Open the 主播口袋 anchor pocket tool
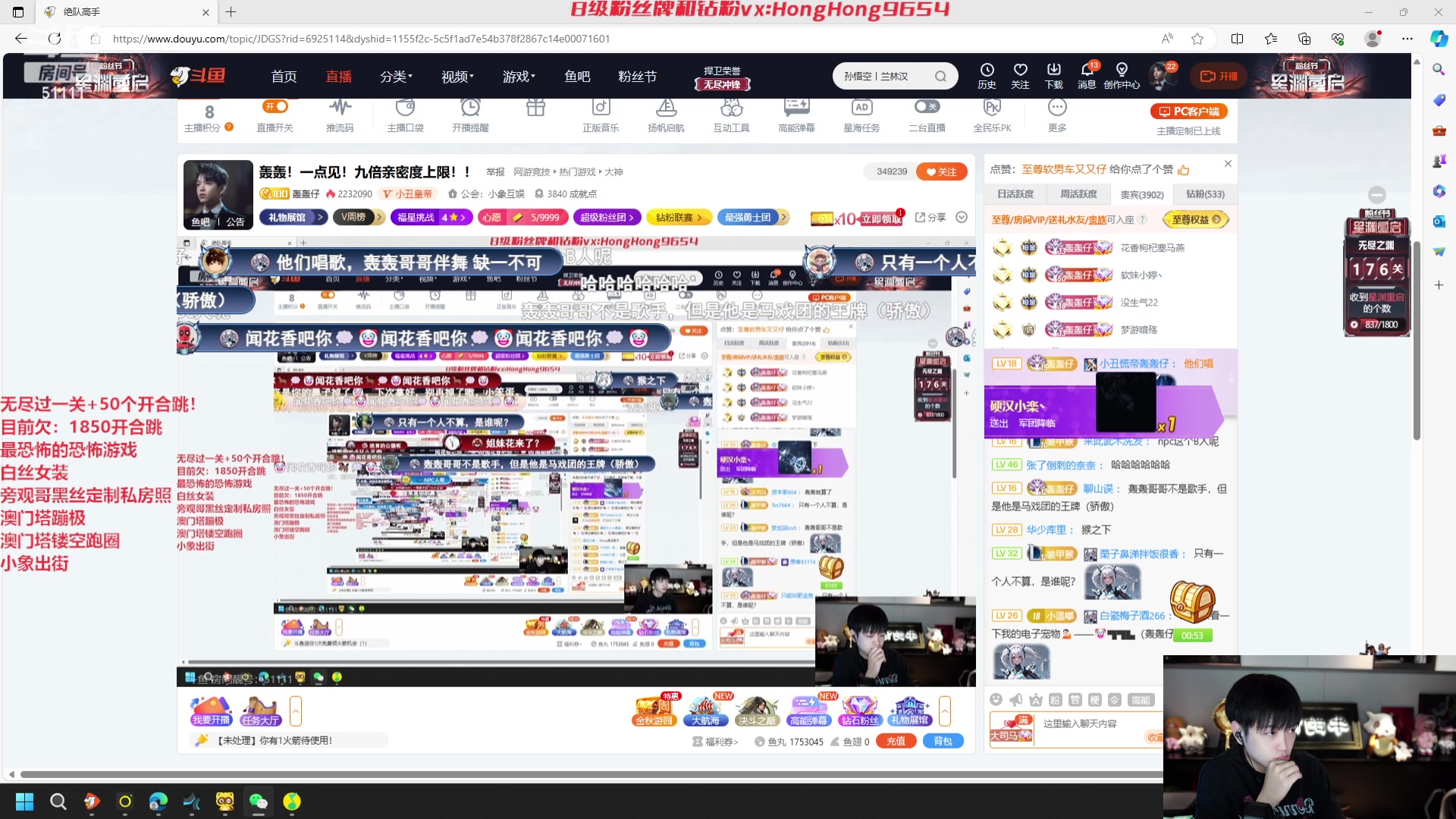Viewport: 1456px width, 819px height. [x=406, y=108]
